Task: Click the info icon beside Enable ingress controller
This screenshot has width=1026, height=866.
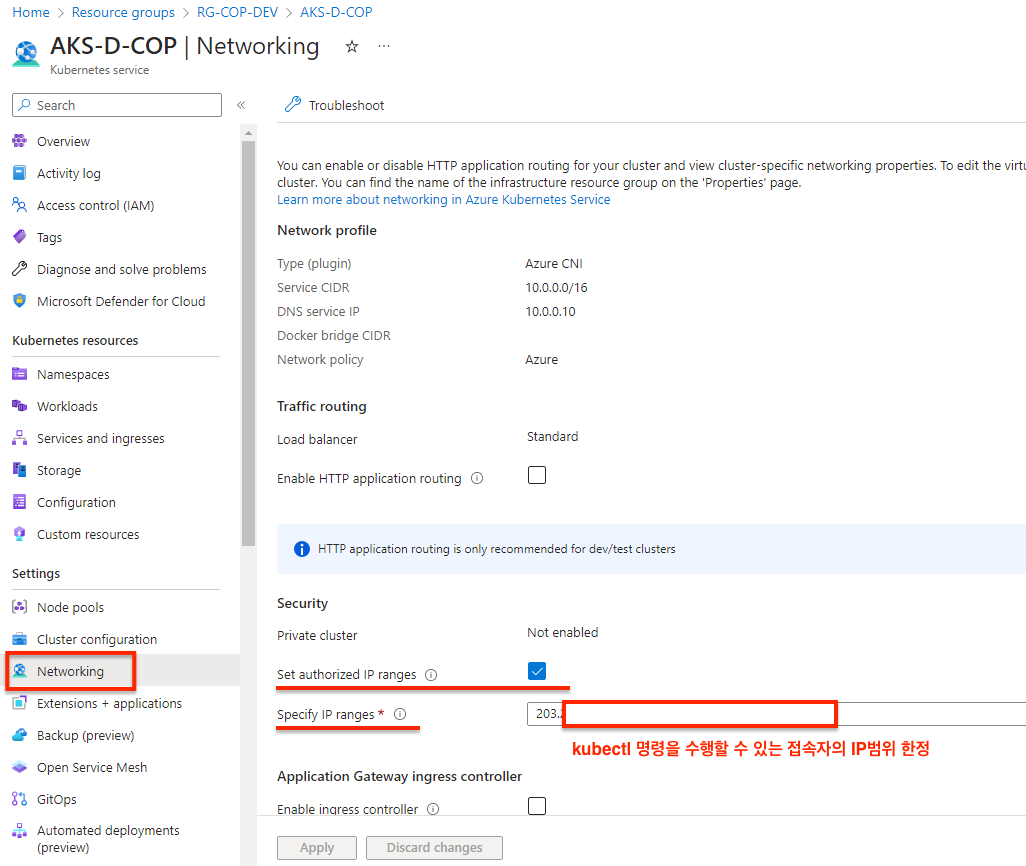Action: coord(433,809)
